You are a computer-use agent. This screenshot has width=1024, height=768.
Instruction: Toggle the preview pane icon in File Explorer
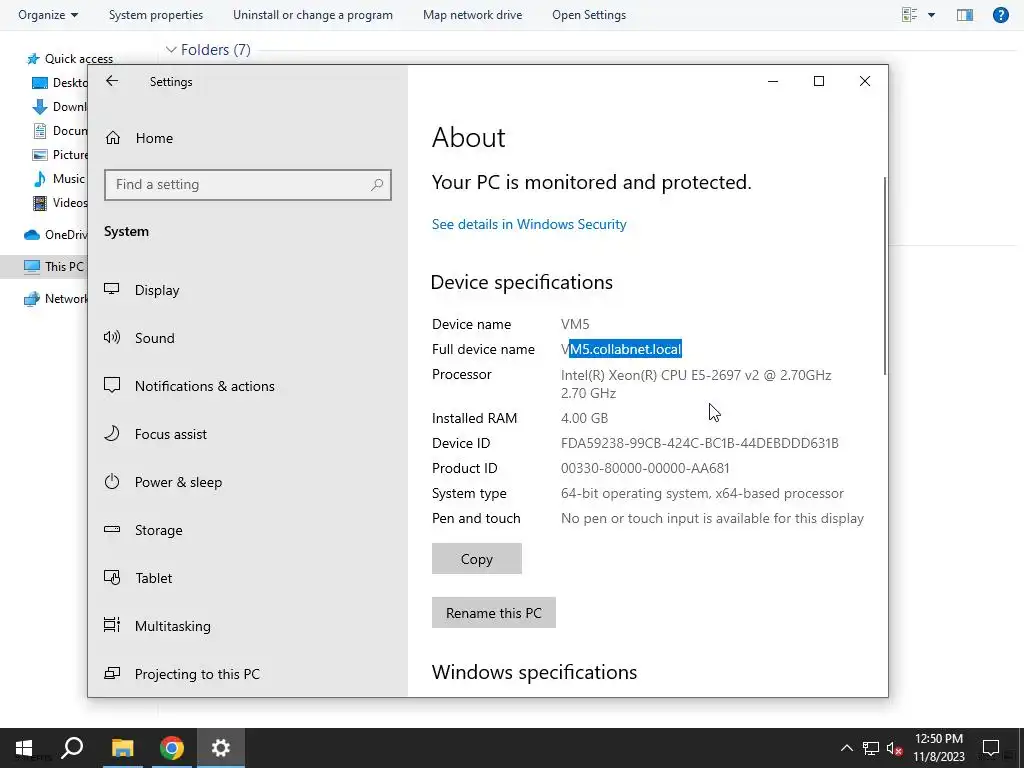(965, 15)
